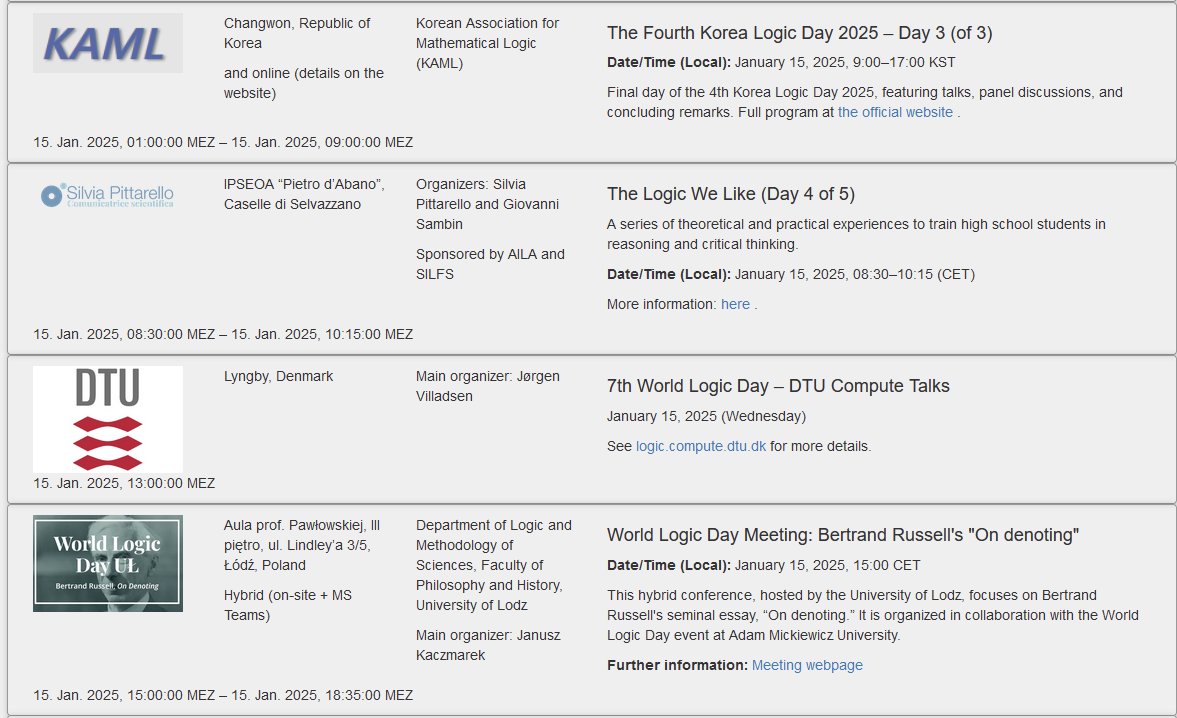
Task: Click 'Korean Association for Mathematical Logic (KAML)' text
Action: [x=487, y=43]
